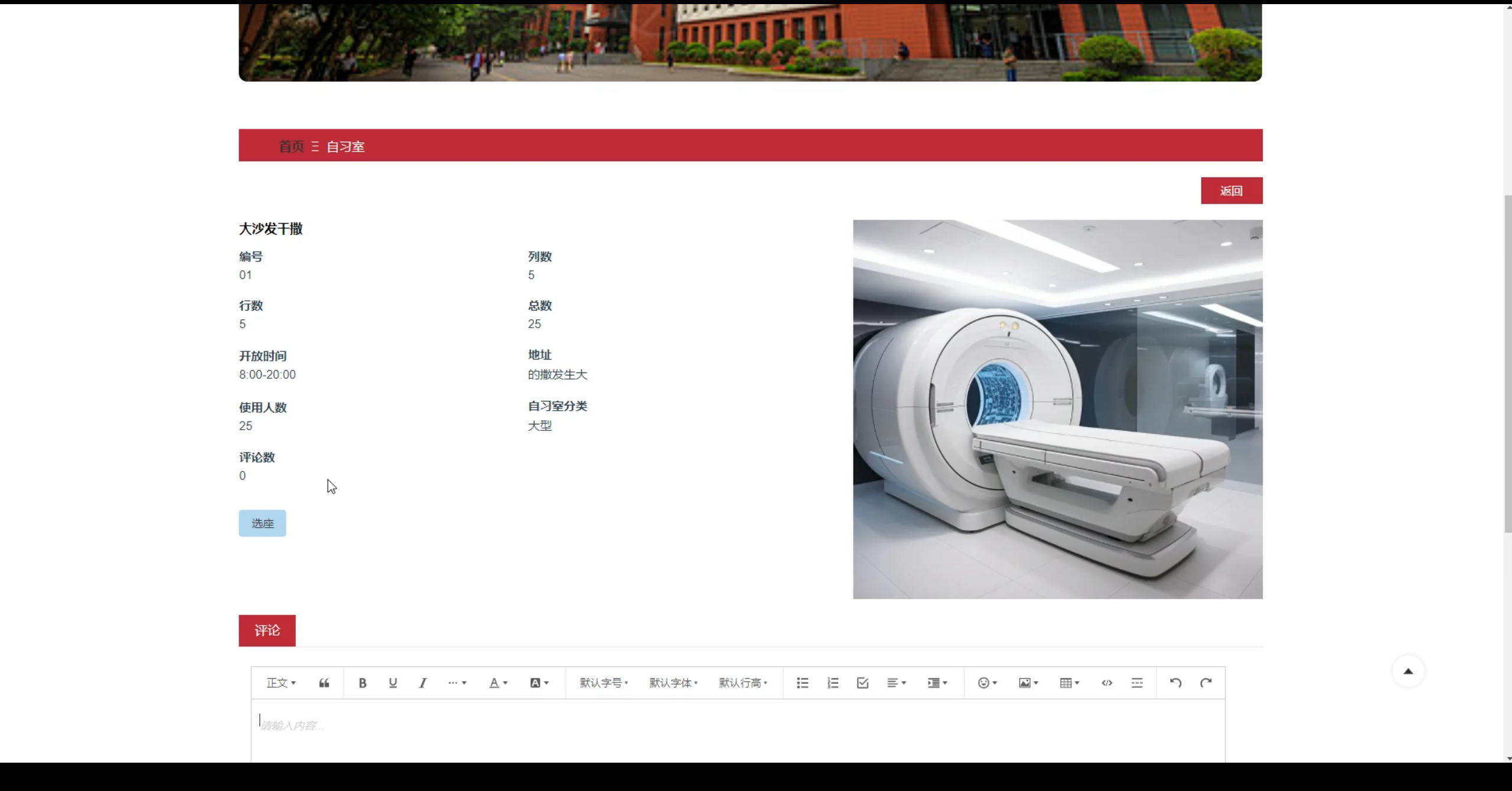Toggle italic text in editor toolbar
This screenshot has width=1512, height=791.
(x=423, y=683)
